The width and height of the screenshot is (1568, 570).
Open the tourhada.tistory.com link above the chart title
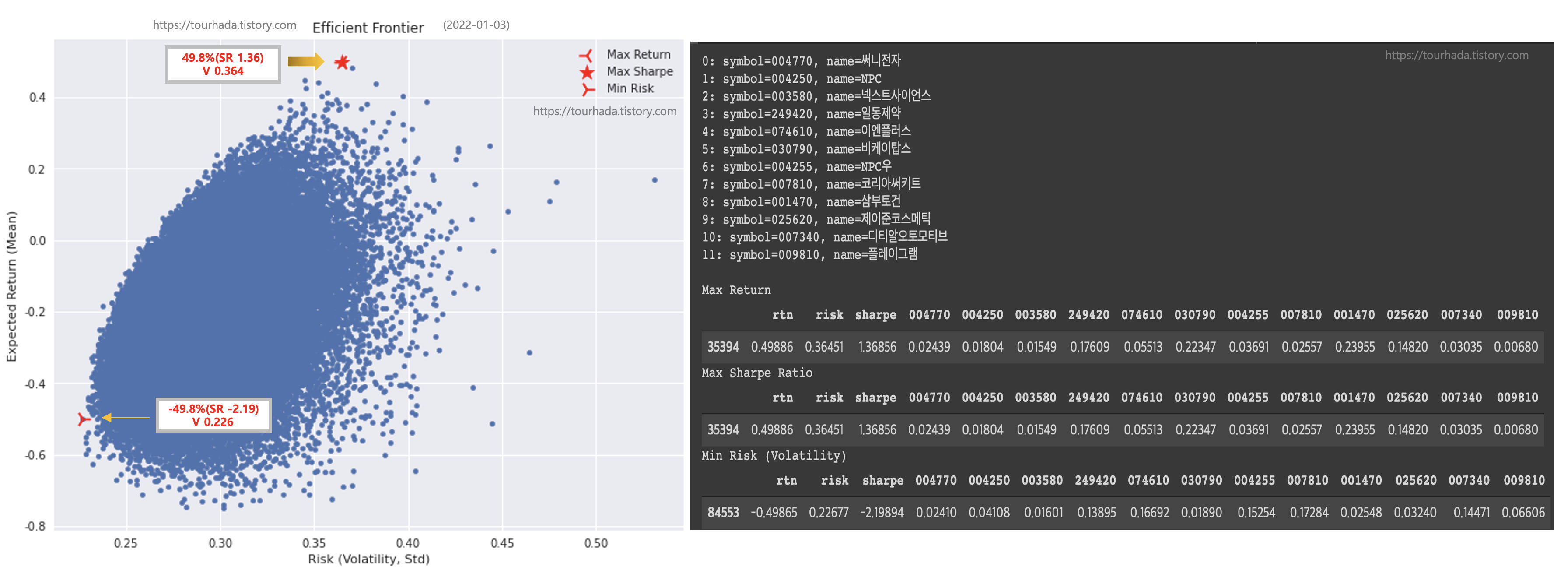[224, 25]
